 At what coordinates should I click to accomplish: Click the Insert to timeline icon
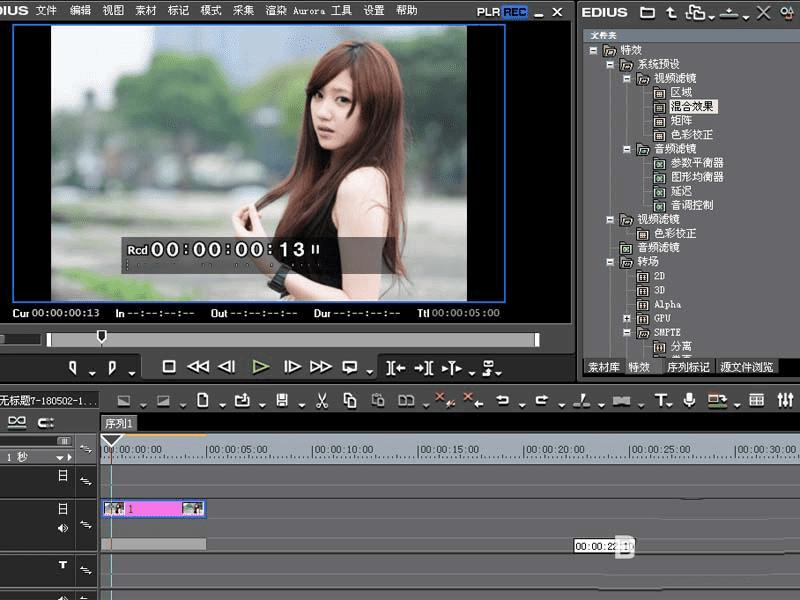pyautogui.click(x=395, y=368)
